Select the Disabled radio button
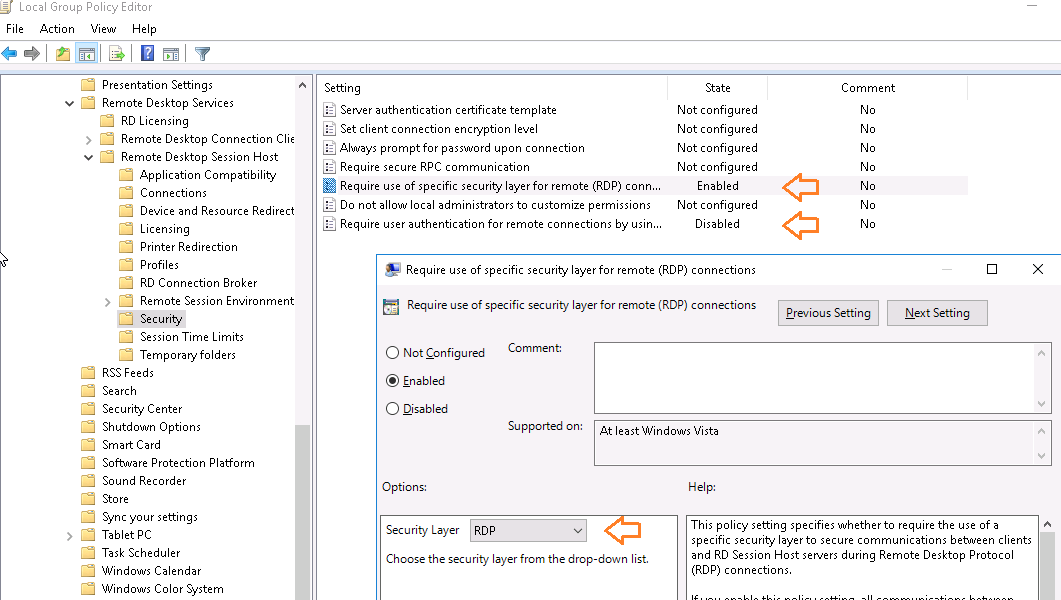 (x=393, y=409)
